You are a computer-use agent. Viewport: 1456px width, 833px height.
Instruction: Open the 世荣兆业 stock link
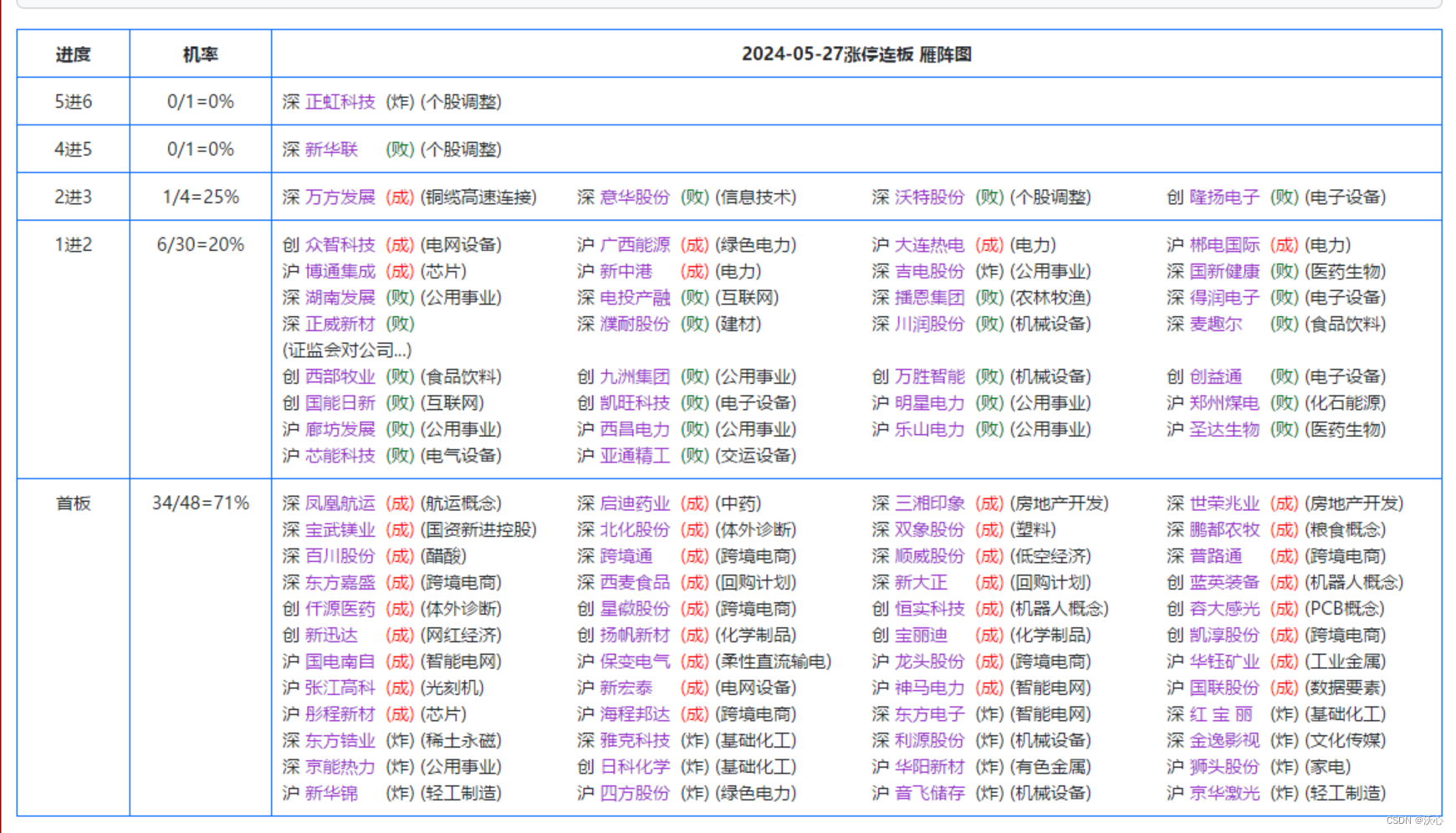pos(1224,503)
